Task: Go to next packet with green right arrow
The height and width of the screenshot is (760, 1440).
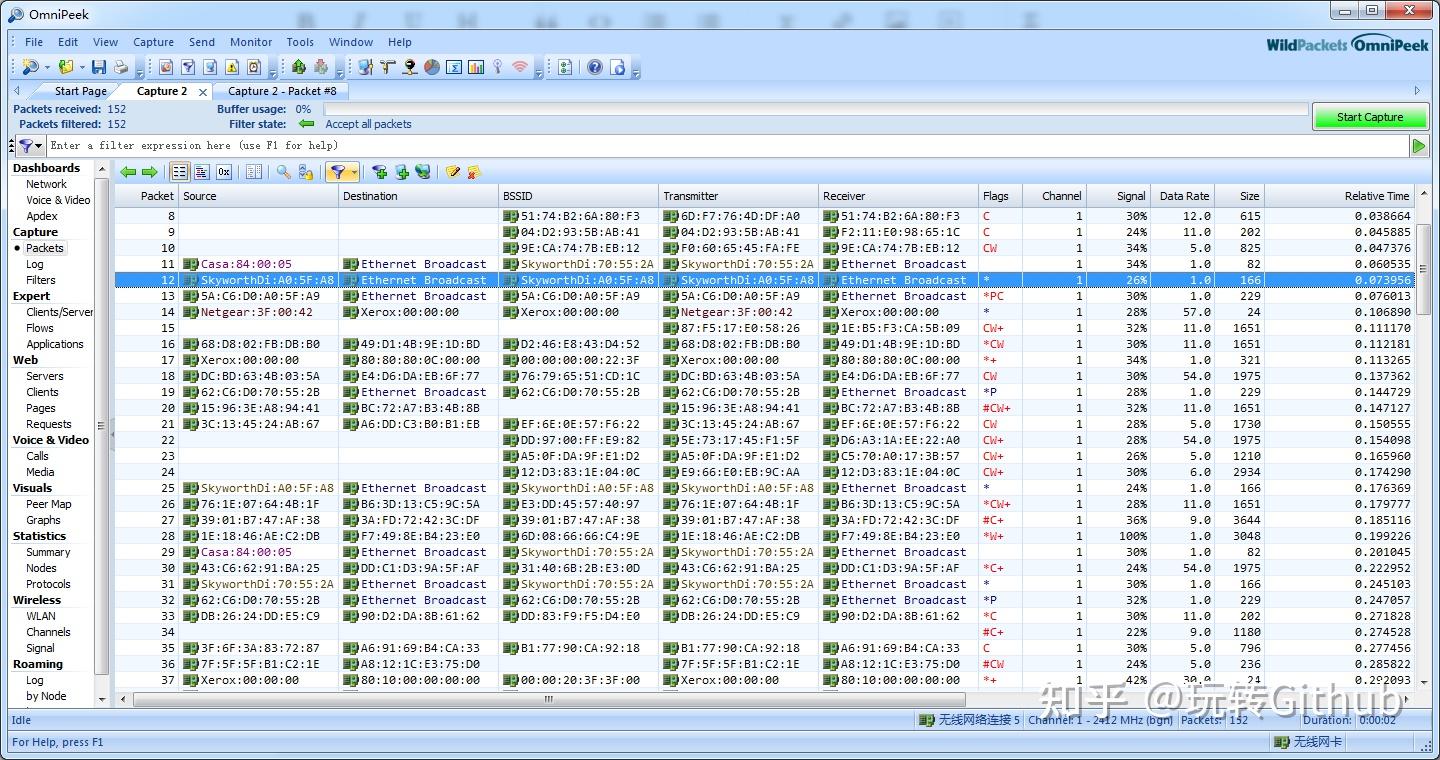Action: (149, 172)
